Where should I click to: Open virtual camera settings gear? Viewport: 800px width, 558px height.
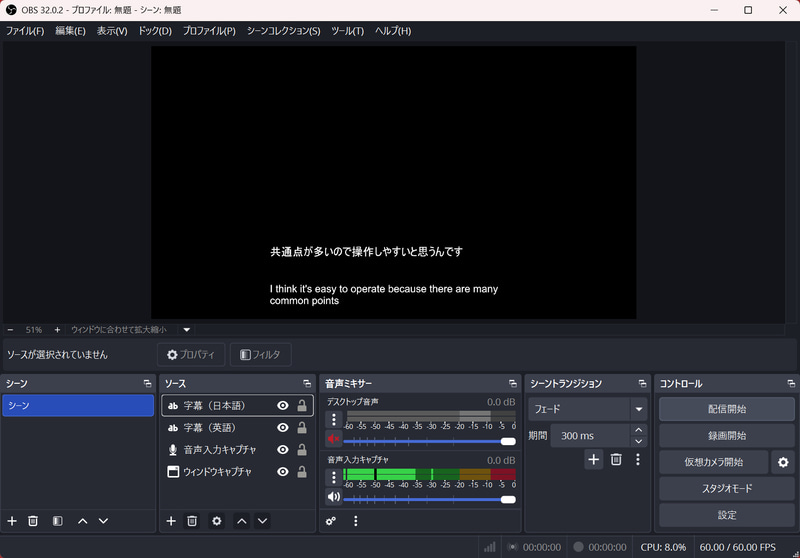[x=783, y=462]
